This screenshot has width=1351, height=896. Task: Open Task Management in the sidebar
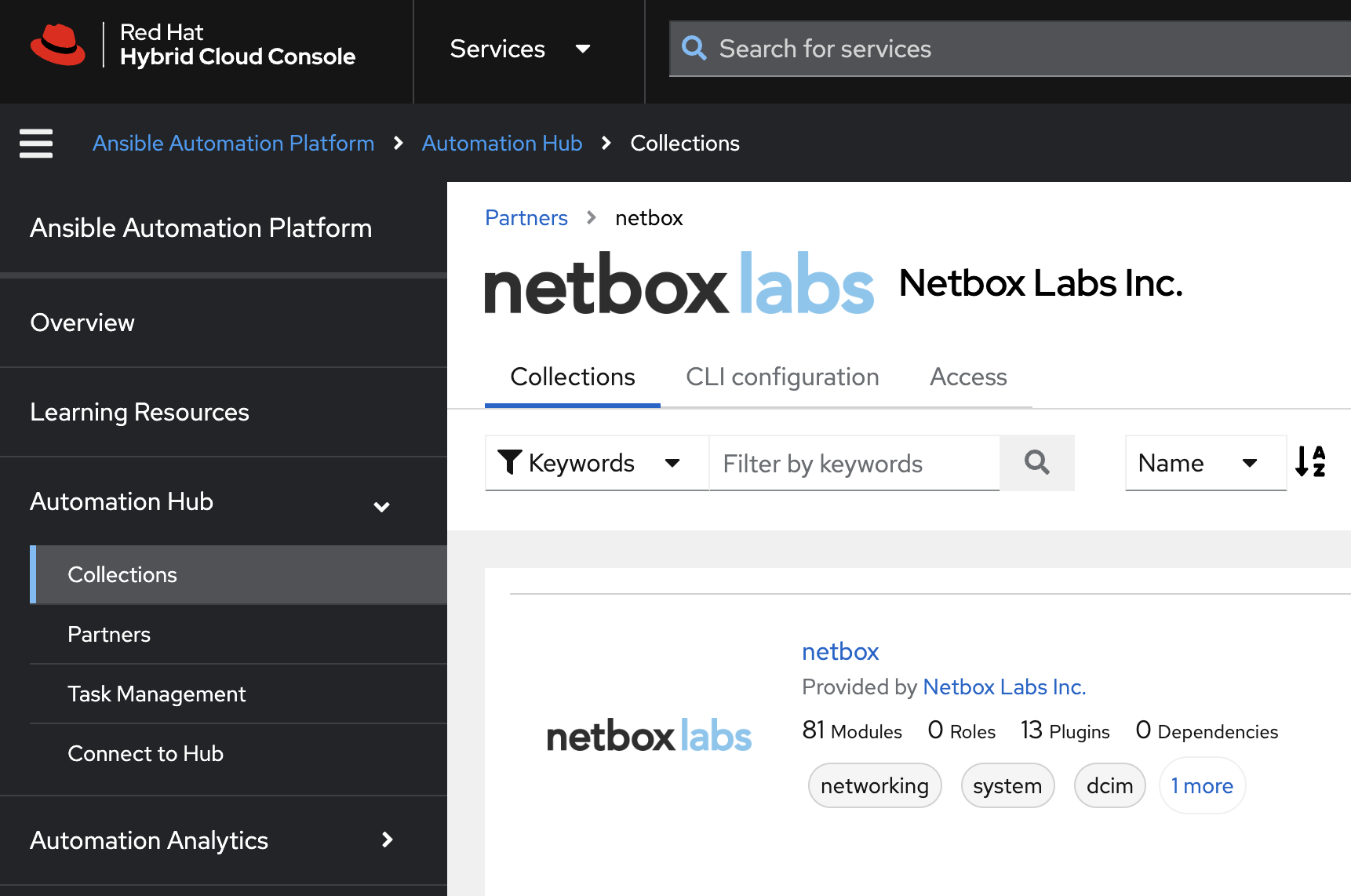pyautogui.click(x=239, y=694)
